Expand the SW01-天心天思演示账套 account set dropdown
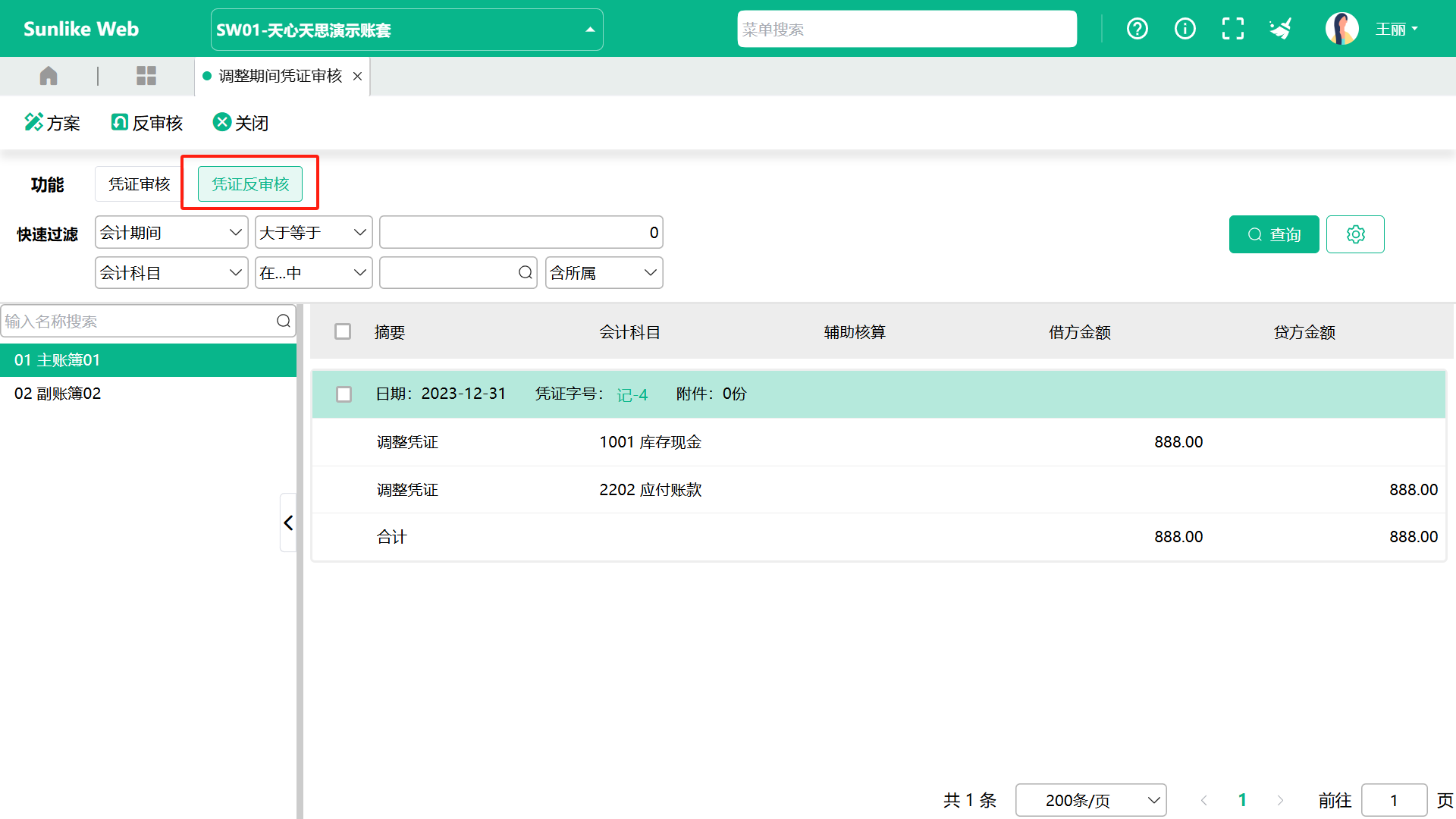The image size is (1456, 819). tap(407, 30)
